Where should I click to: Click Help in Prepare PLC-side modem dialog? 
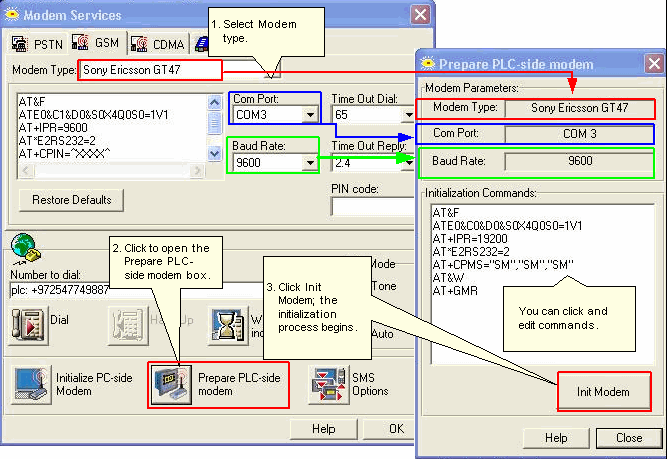556,438
